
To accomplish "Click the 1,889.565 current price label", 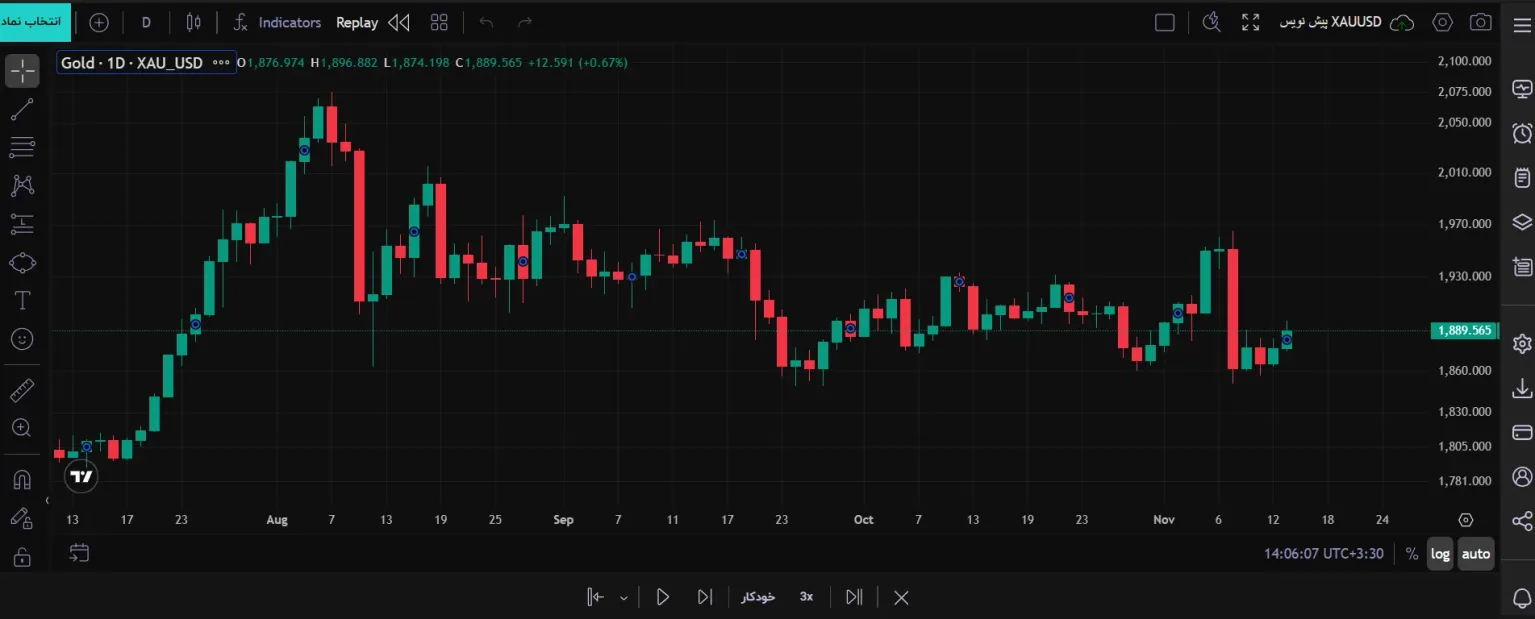I will 1464,330.
